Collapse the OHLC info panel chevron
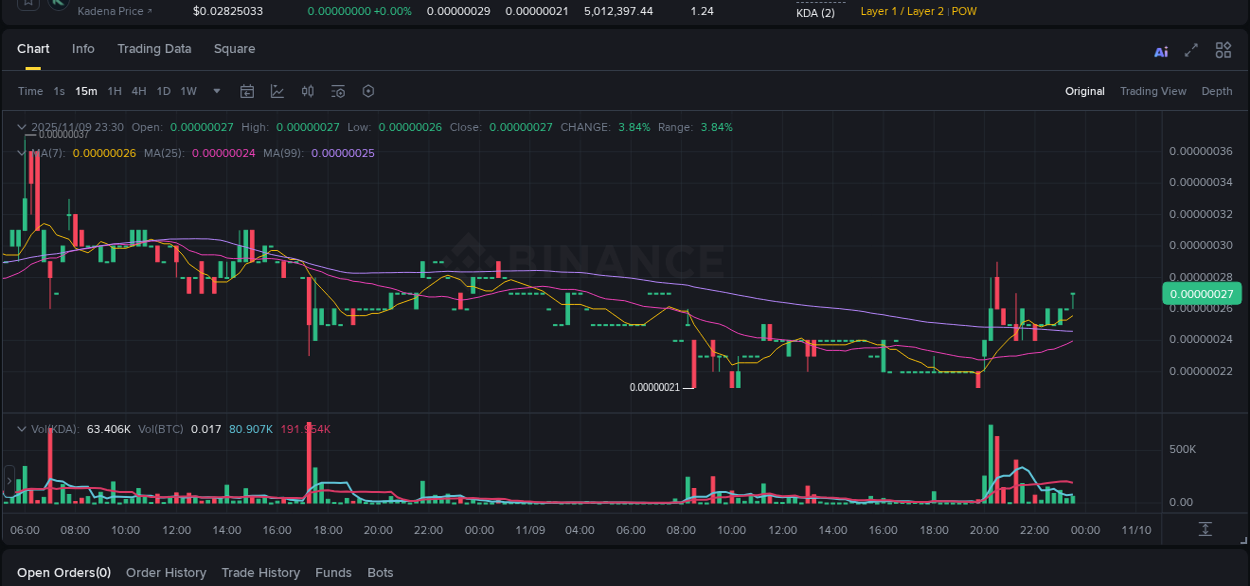The image size is (1250, 586). [22, 127]
